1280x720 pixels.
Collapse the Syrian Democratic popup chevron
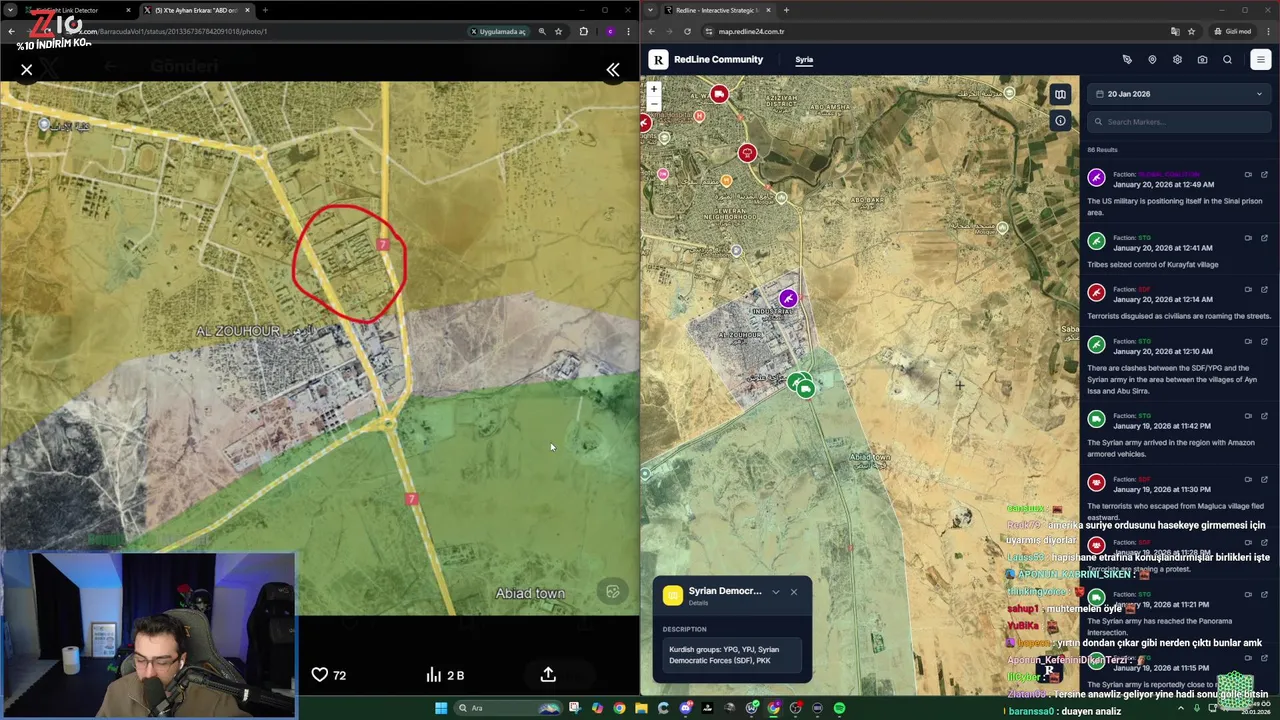coord(775,592)
